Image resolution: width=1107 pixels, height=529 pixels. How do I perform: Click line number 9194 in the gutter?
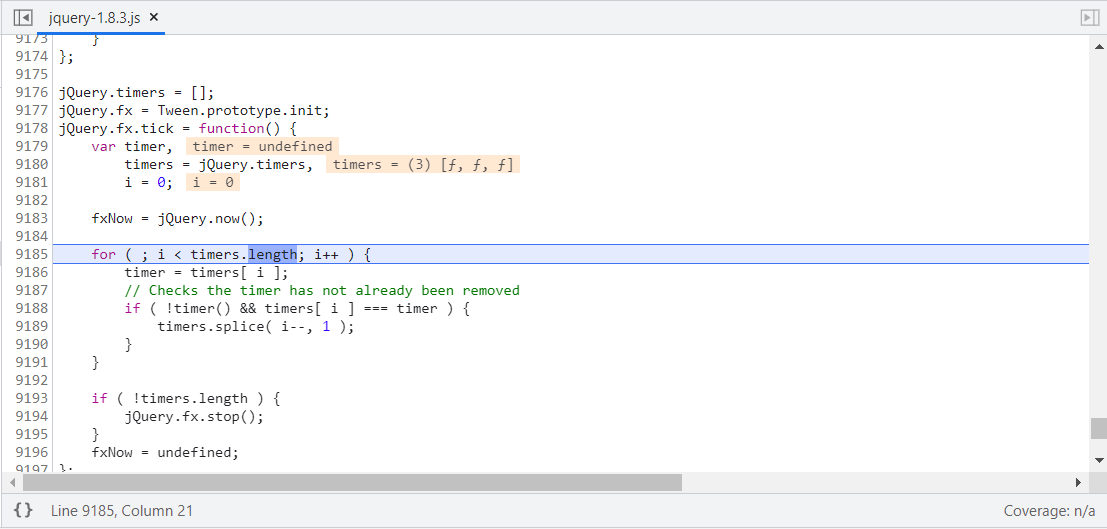tap(32, 416)
